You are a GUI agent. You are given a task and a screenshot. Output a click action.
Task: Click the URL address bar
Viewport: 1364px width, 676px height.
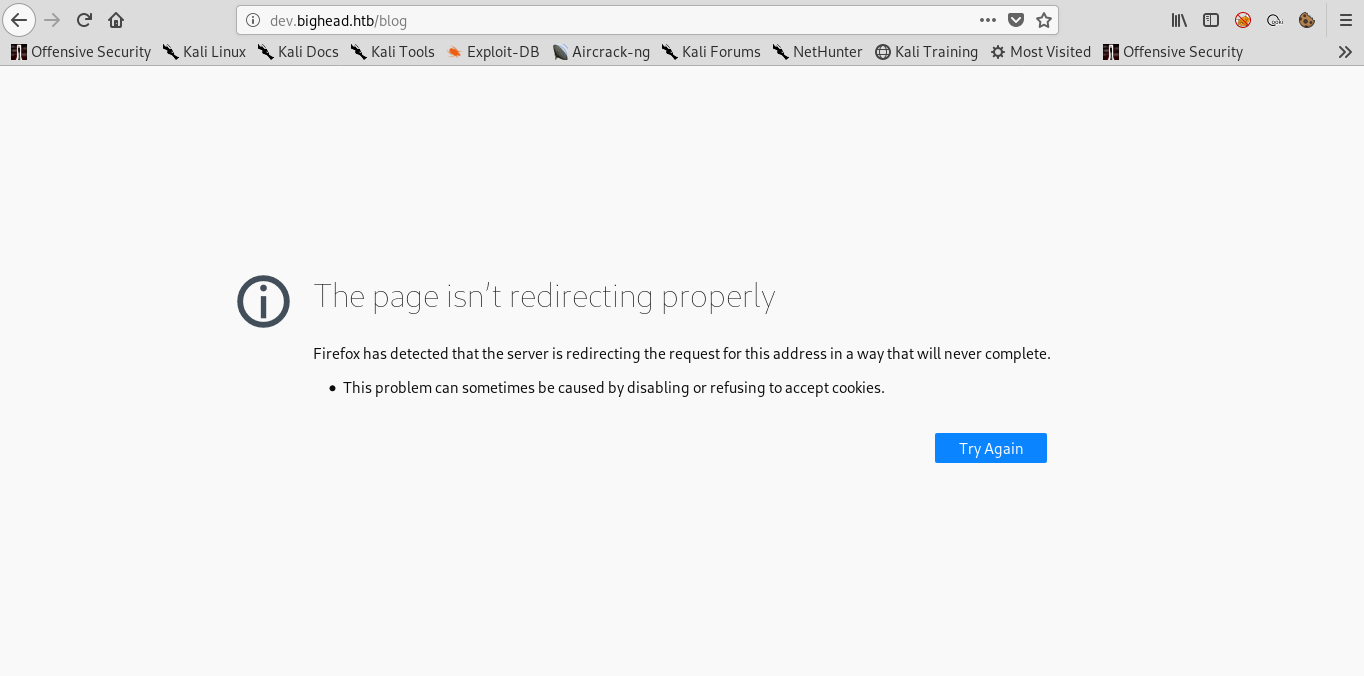tap(620, 20)
